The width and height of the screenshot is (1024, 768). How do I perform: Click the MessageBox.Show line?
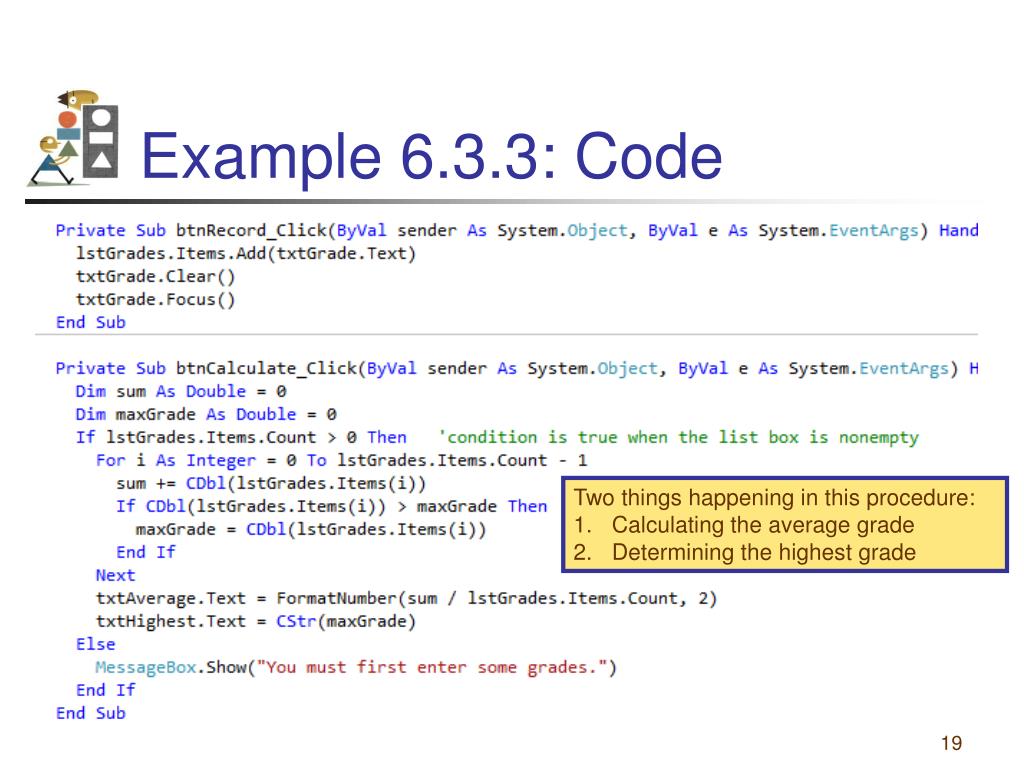pyautogui.click(x=356, y=667)
